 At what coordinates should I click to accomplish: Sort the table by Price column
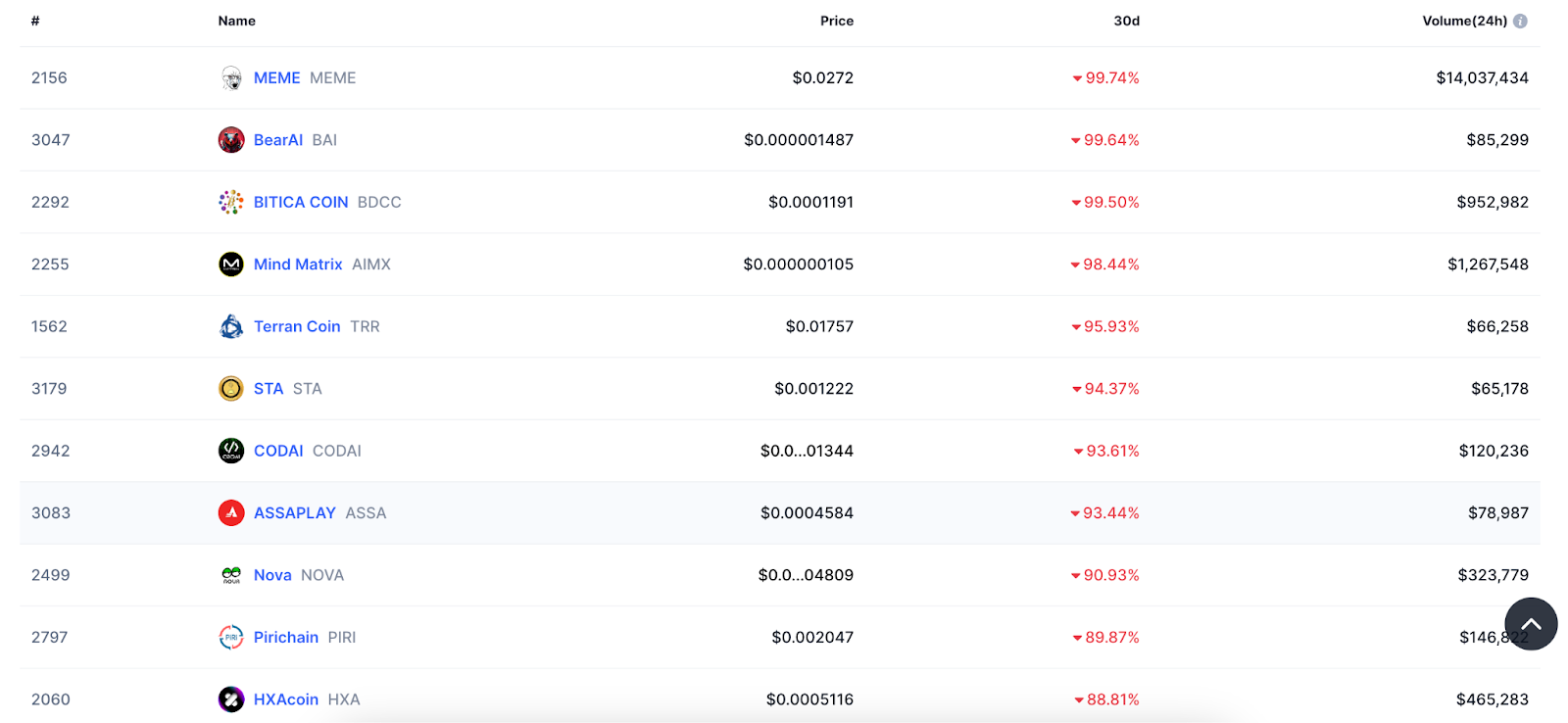tap(836, 21)
